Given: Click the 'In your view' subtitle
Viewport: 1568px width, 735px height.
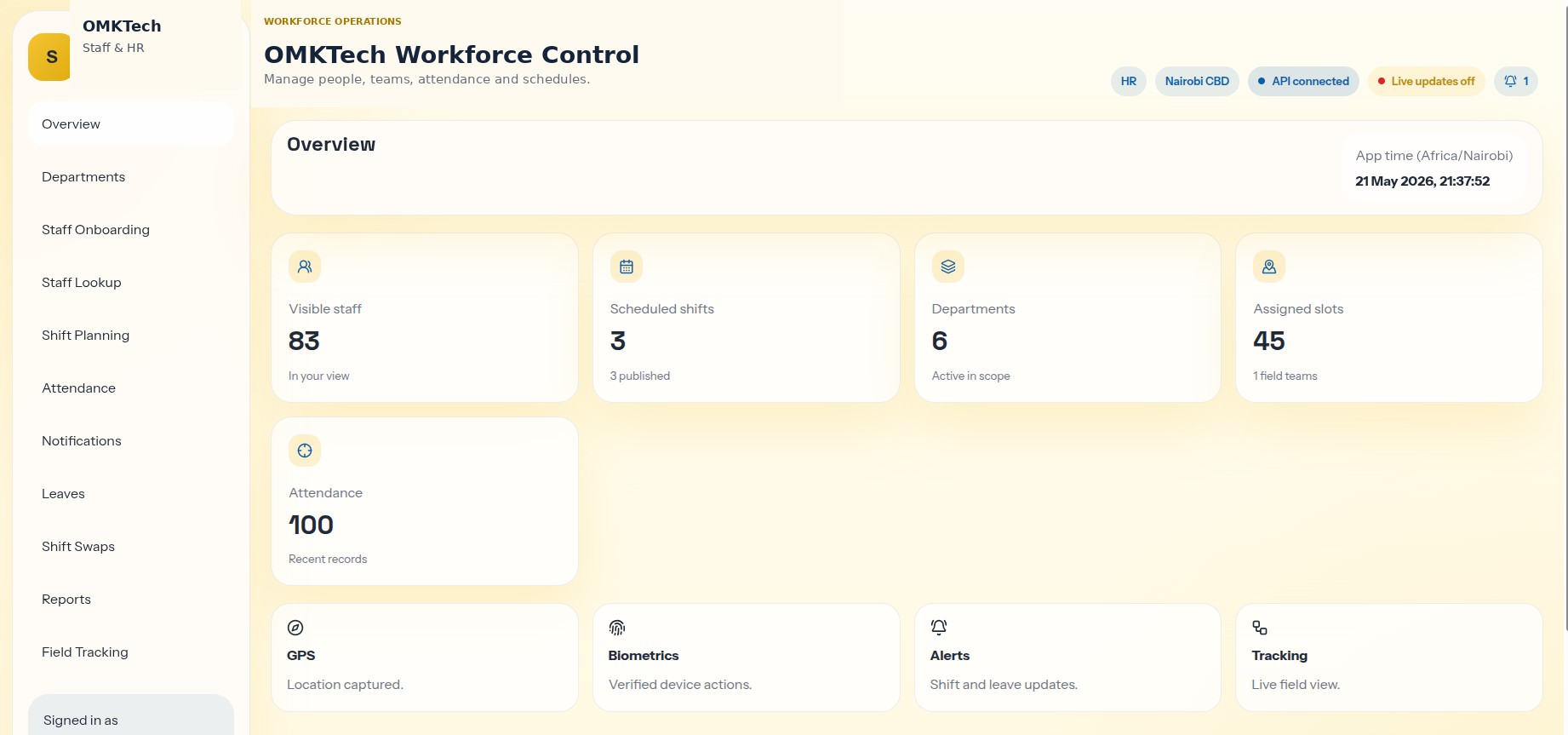Looking at the screenshot, I should tap(319, 376).
